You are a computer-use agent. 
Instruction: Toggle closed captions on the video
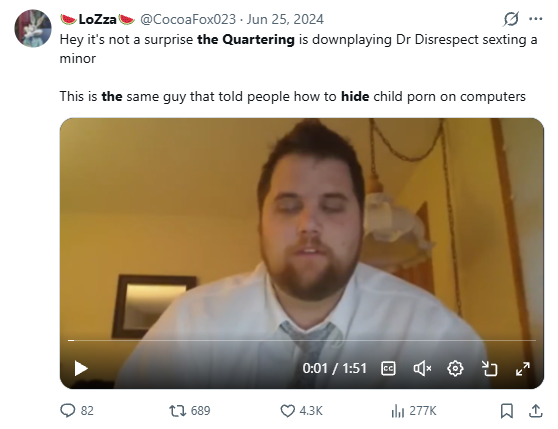tap(388, 369)
